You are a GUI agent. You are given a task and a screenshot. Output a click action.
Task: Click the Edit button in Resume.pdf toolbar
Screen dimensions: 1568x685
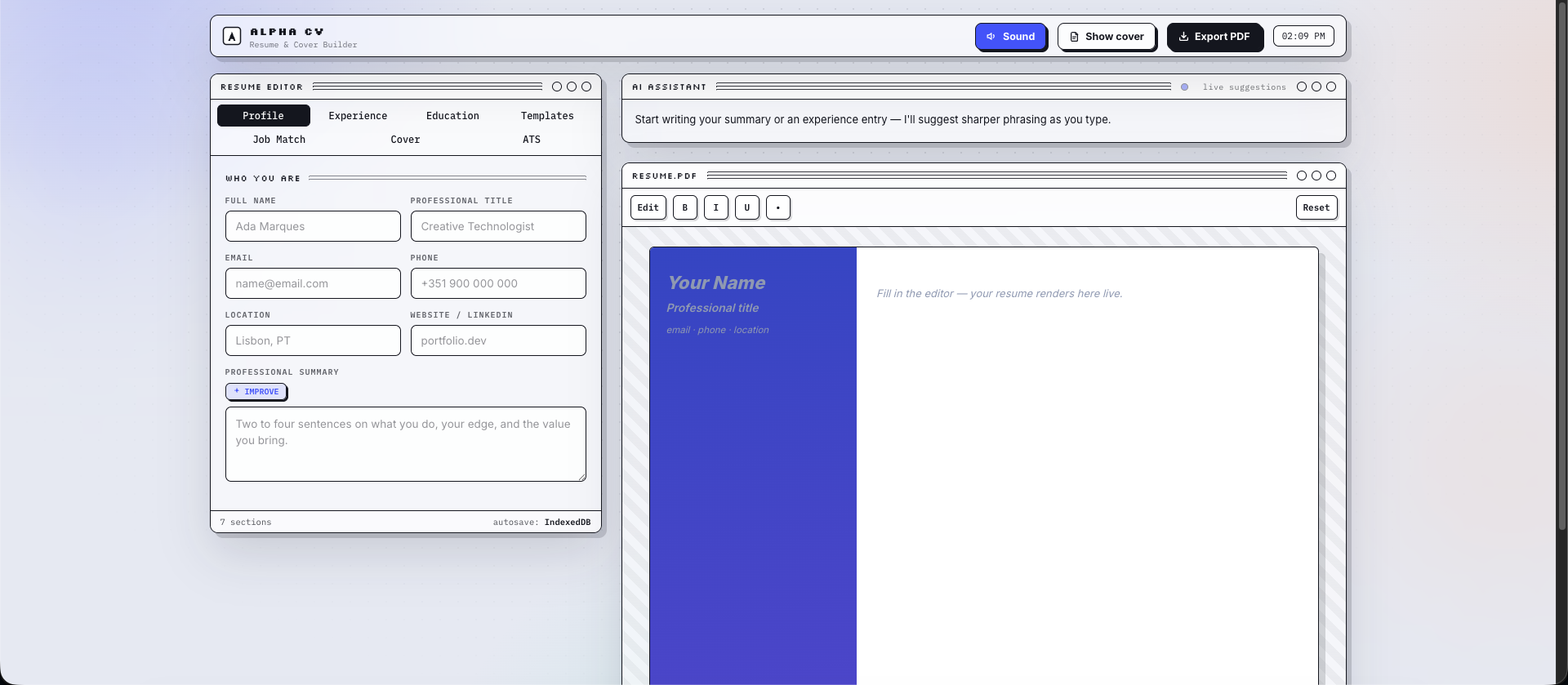pyautogui.click(x=648, y=207)
